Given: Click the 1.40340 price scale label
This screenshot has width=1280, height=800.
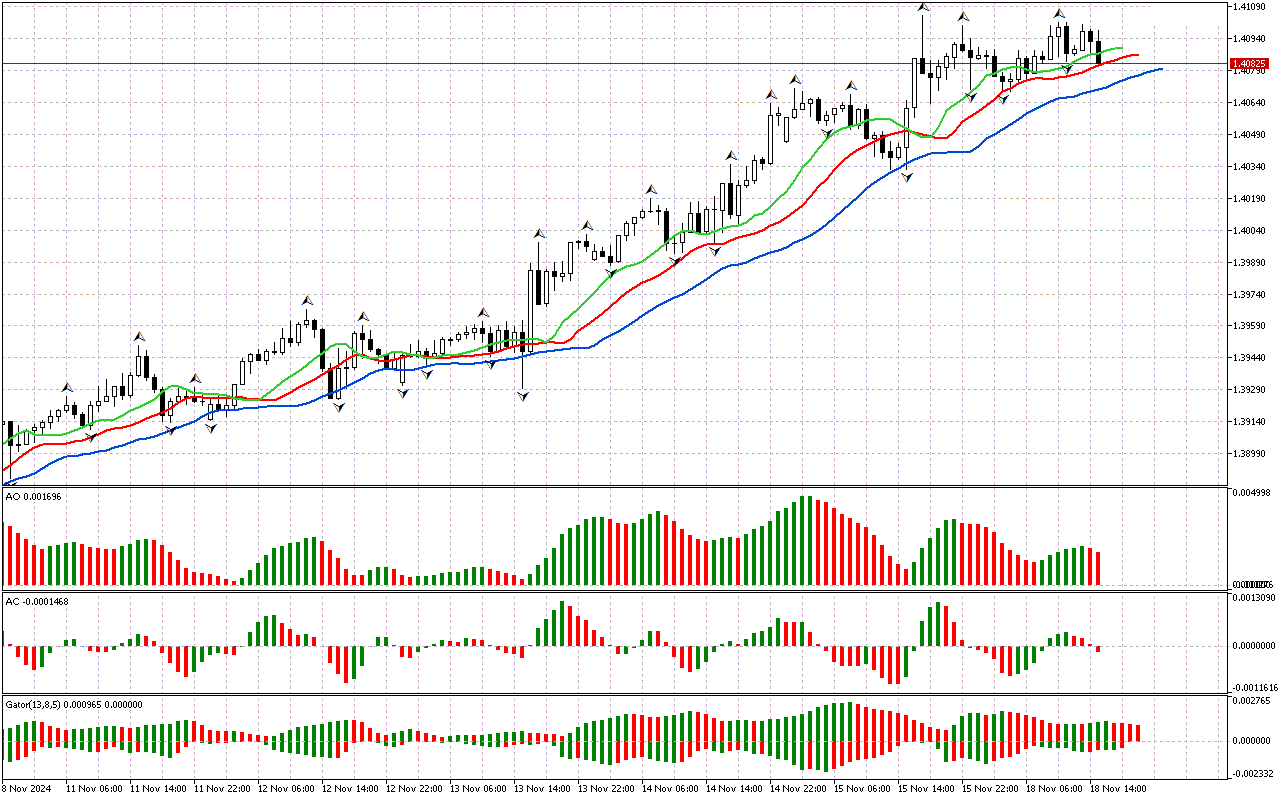Looking at the screenshot, I should coord(1250,166).
